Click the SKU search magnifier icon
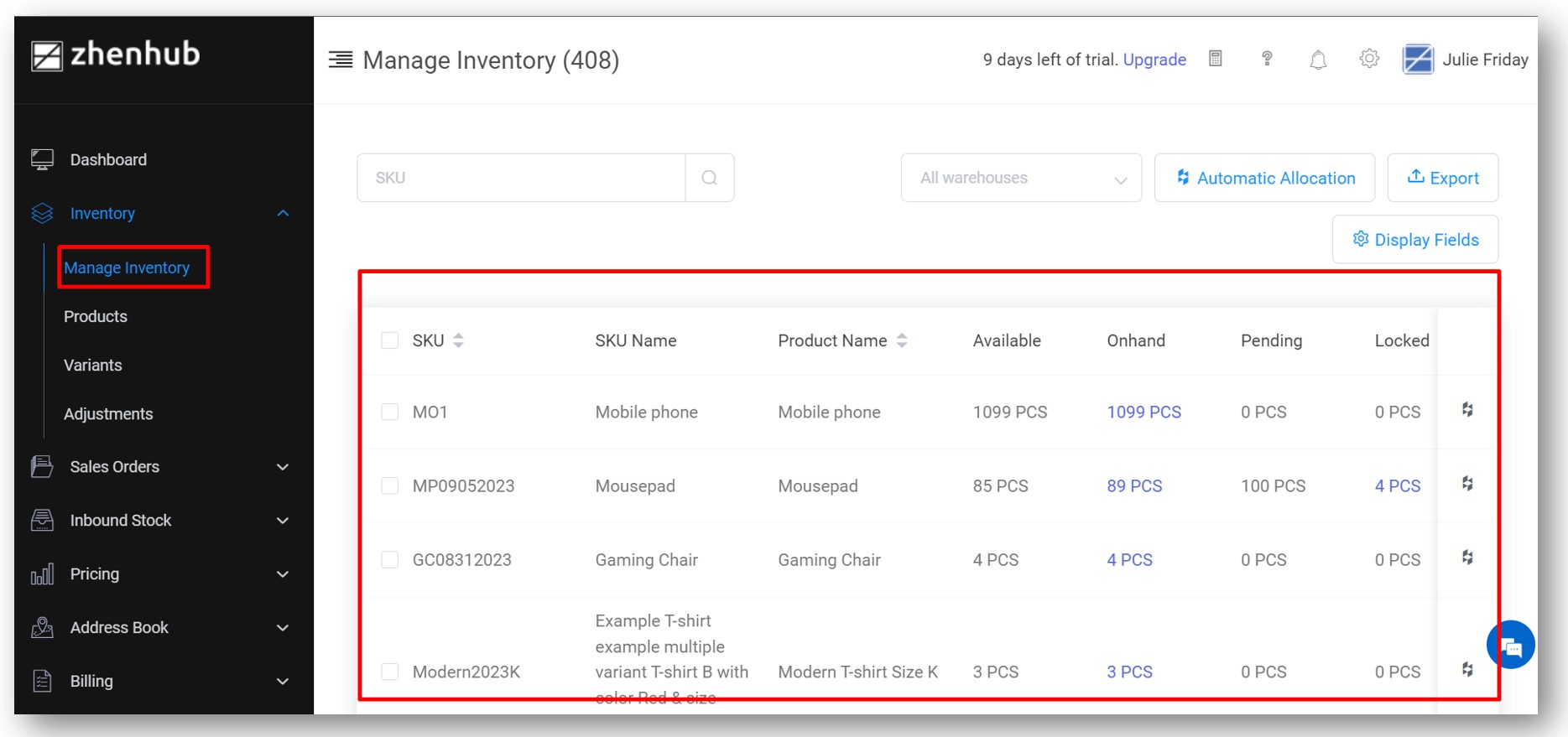The image size is (1568, 737). pos(710,178)
